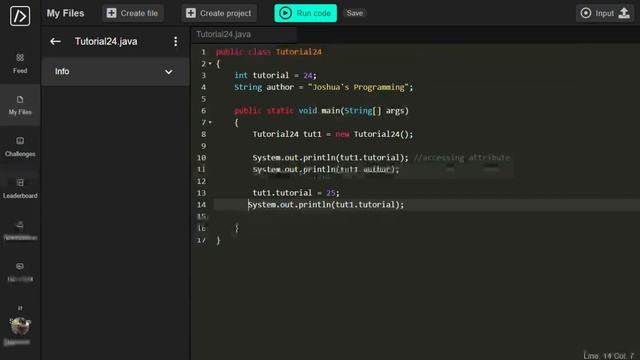Open the Leaderboard sidebar section
This screenshot has width=640, height=360.
(20, 188)
